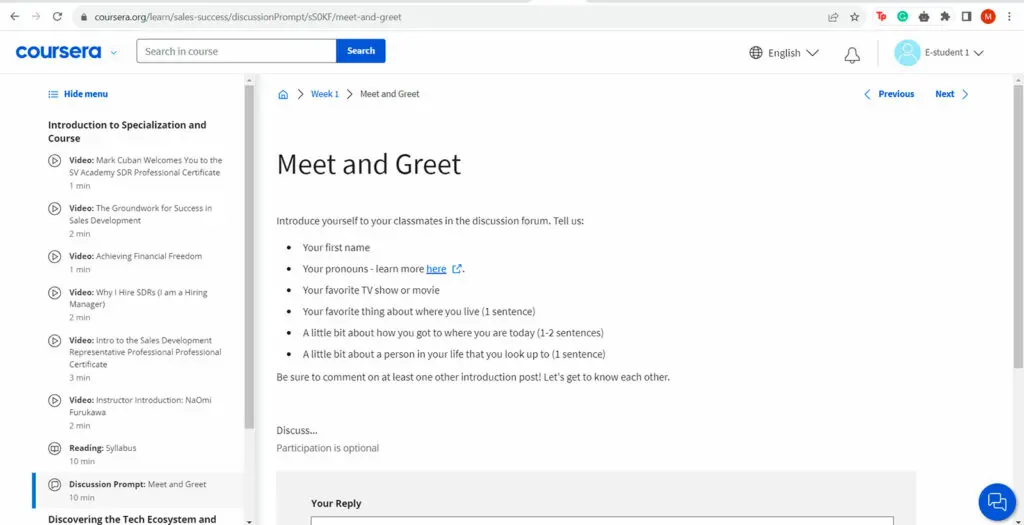Click the Discussion Prompt speech bubble icon
This screenshot has width=1024, height=525.
[x=55, y=485]
